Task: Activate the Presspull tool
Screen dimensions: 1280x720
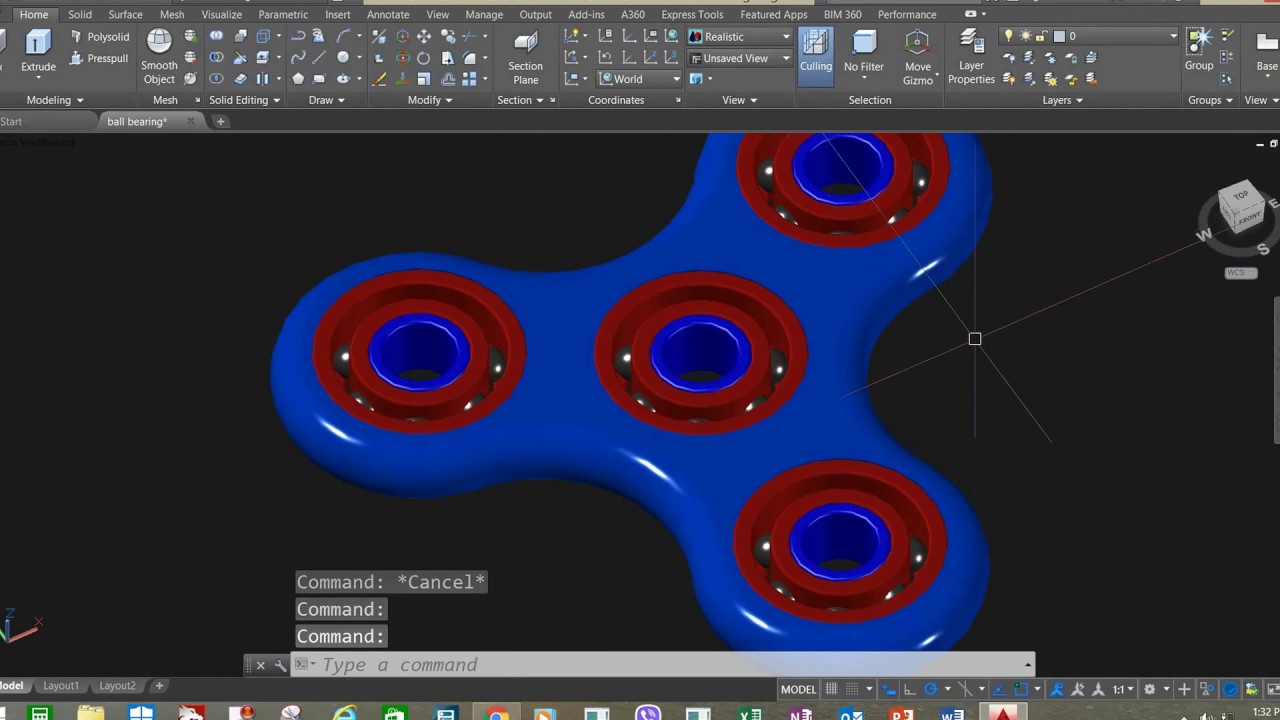Action: pos(99,58)
